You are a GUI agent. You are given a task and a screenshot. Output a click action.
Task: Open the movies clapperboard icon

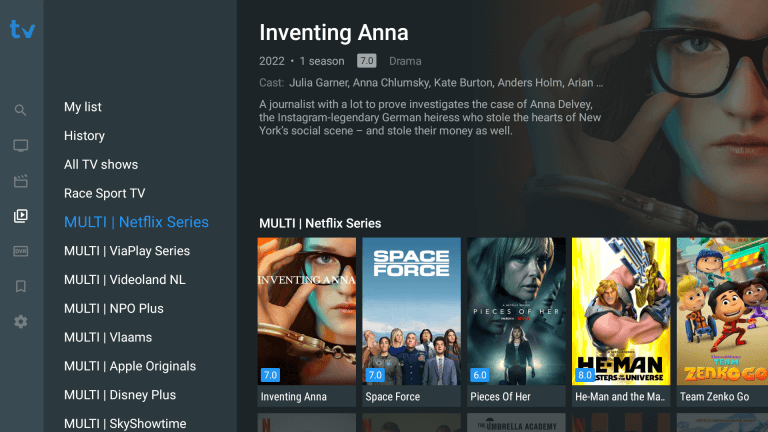pos(21,181)
